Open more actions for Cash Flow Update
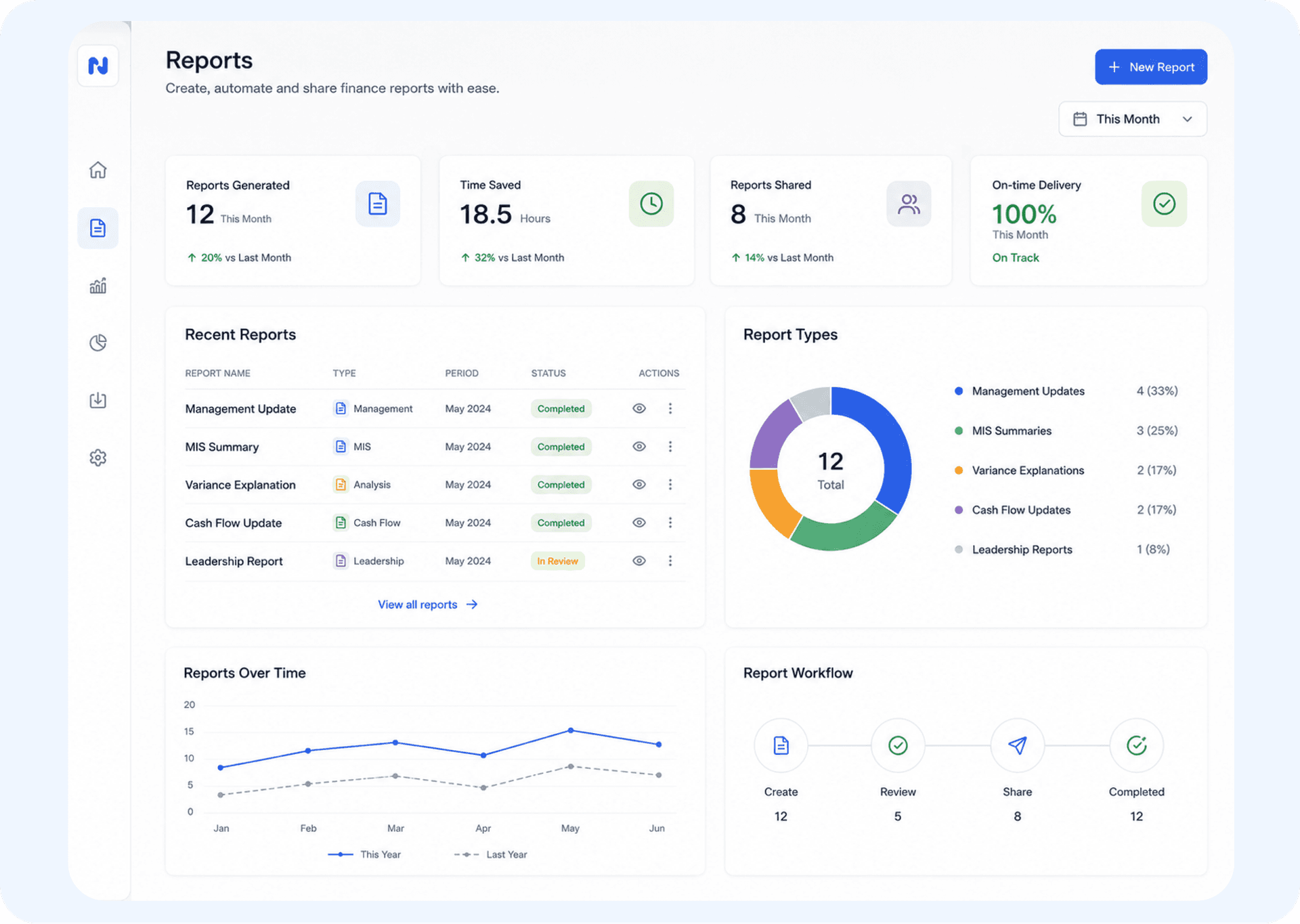 [x=670, y=523]
